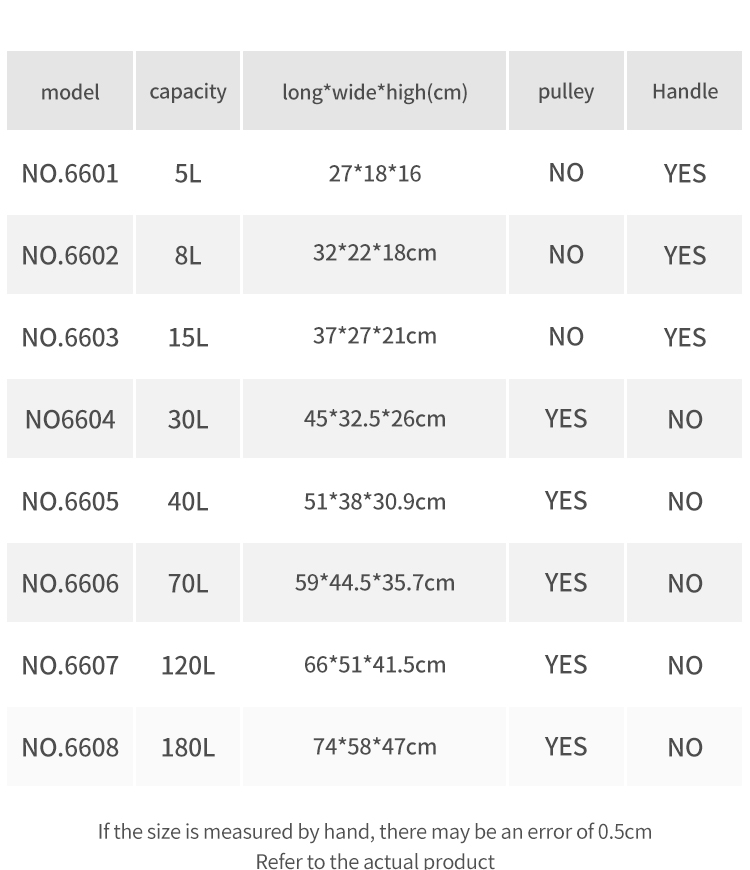Viewport: 750px width, 870px height.
Task: Click the "model" column header
Action: 70,92
